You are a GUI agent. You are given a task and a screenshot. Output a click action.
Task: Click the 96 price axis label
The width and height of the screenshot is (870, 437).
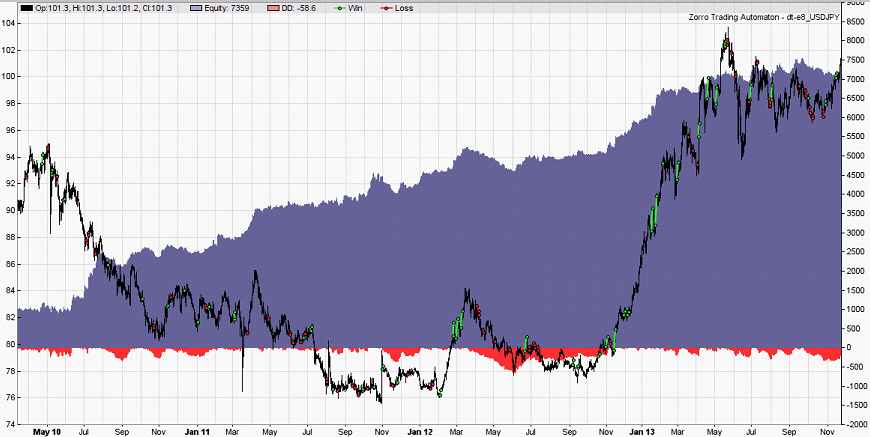[9, 131]
